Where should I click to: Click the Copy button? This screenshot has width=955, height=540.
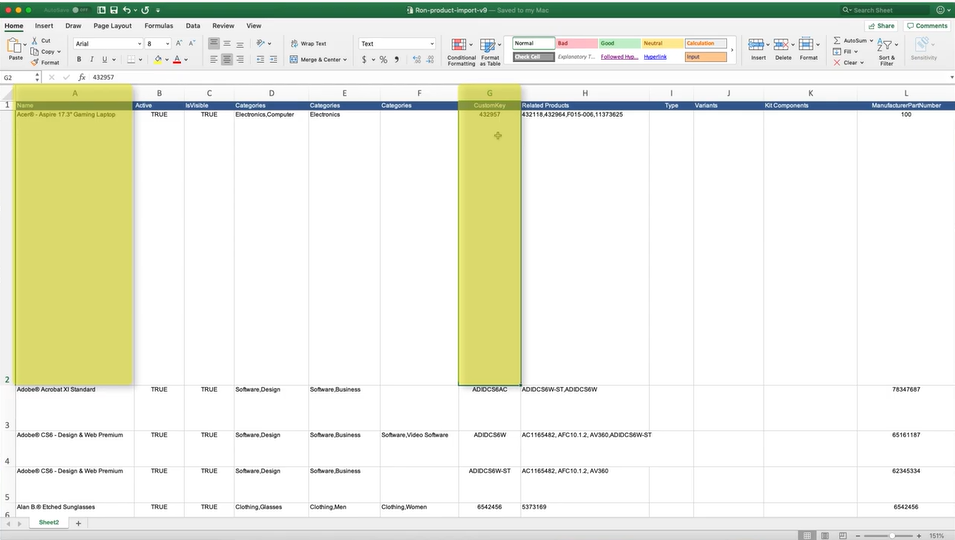click(43, 52)
